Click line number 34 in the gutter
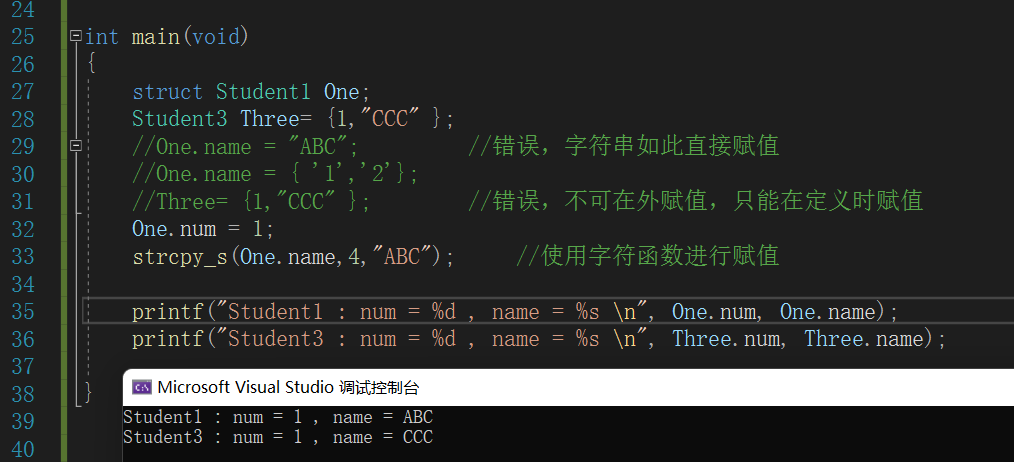 [23, 284]
